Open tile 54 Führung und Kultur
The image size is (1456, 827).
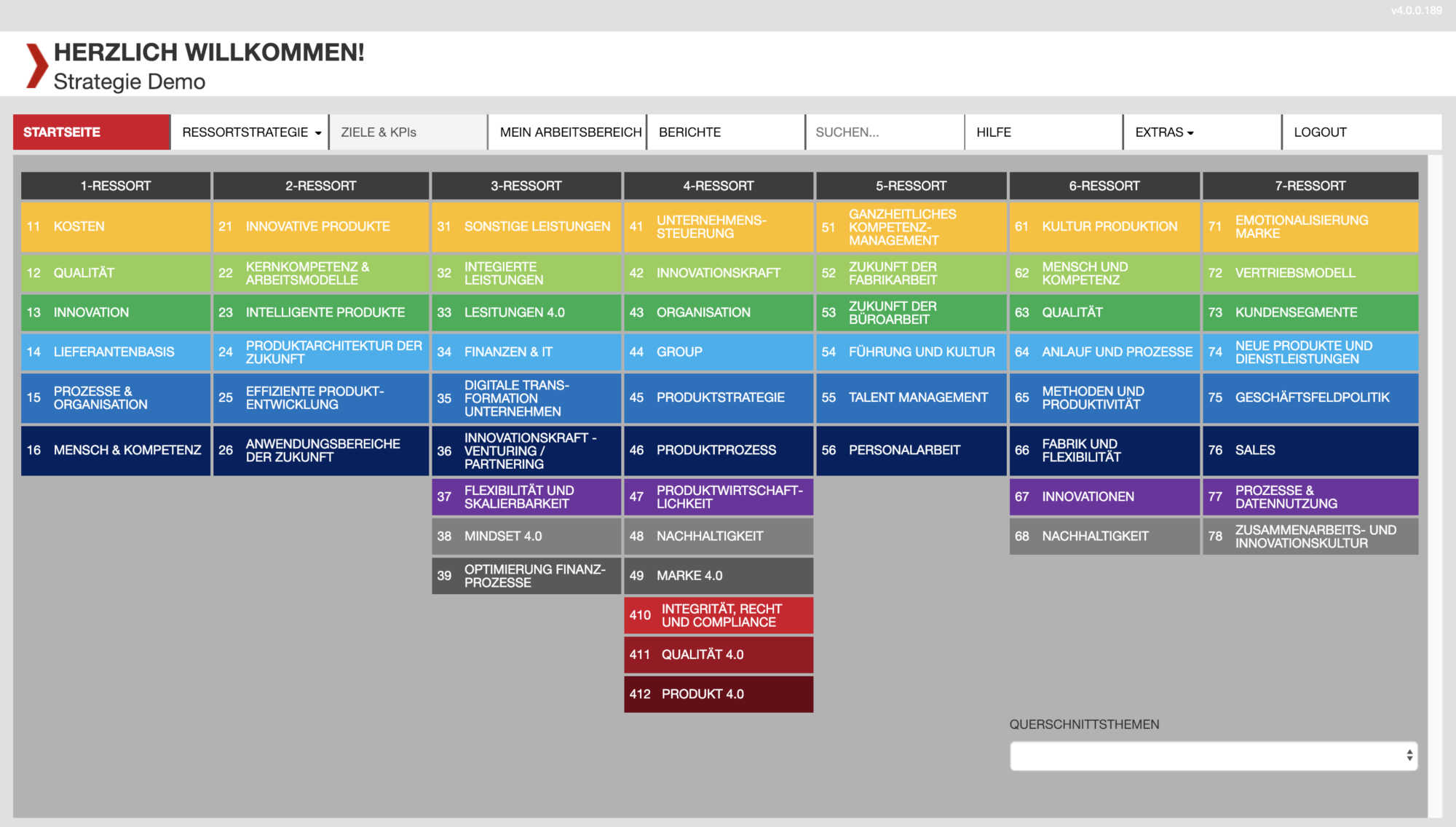tap(911, 352)
